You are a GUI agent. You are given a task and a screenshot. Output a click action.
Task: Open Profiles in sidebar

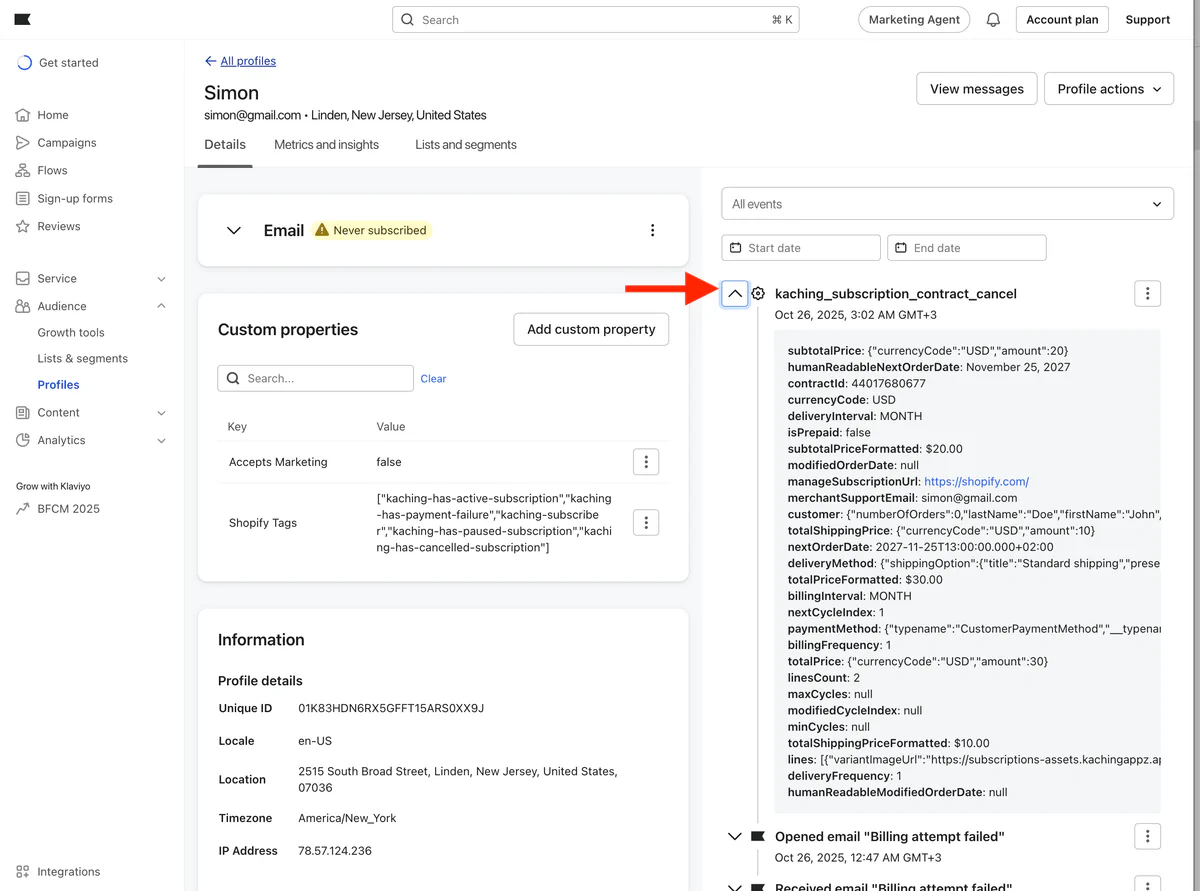click(59, 385)
